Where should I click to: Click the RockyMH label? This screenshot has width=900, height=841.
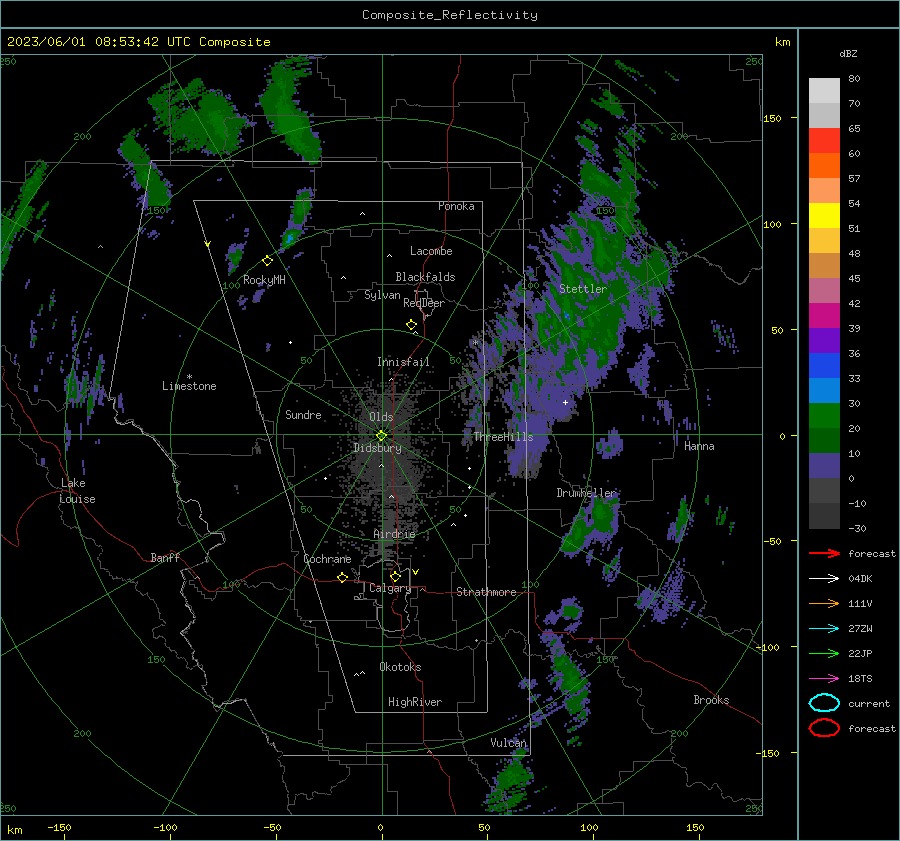[264, 280]
